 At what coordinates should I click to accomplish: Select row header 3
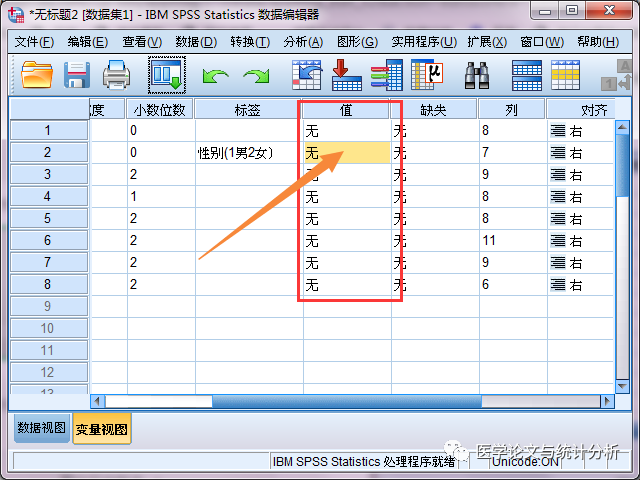(x=49, y=175)
